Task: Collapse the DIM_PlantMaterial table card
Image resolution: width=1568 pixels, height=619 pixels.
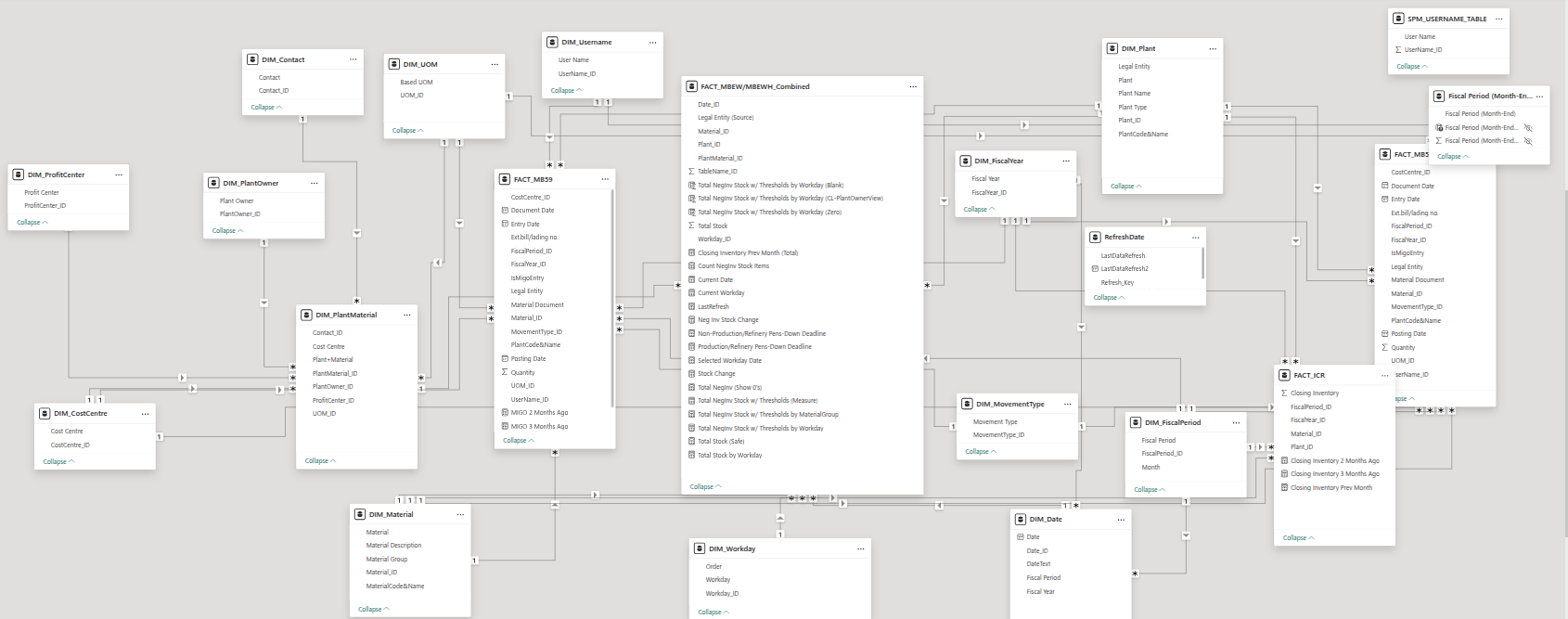Action: pyautogui.click(x=320, y=460)
